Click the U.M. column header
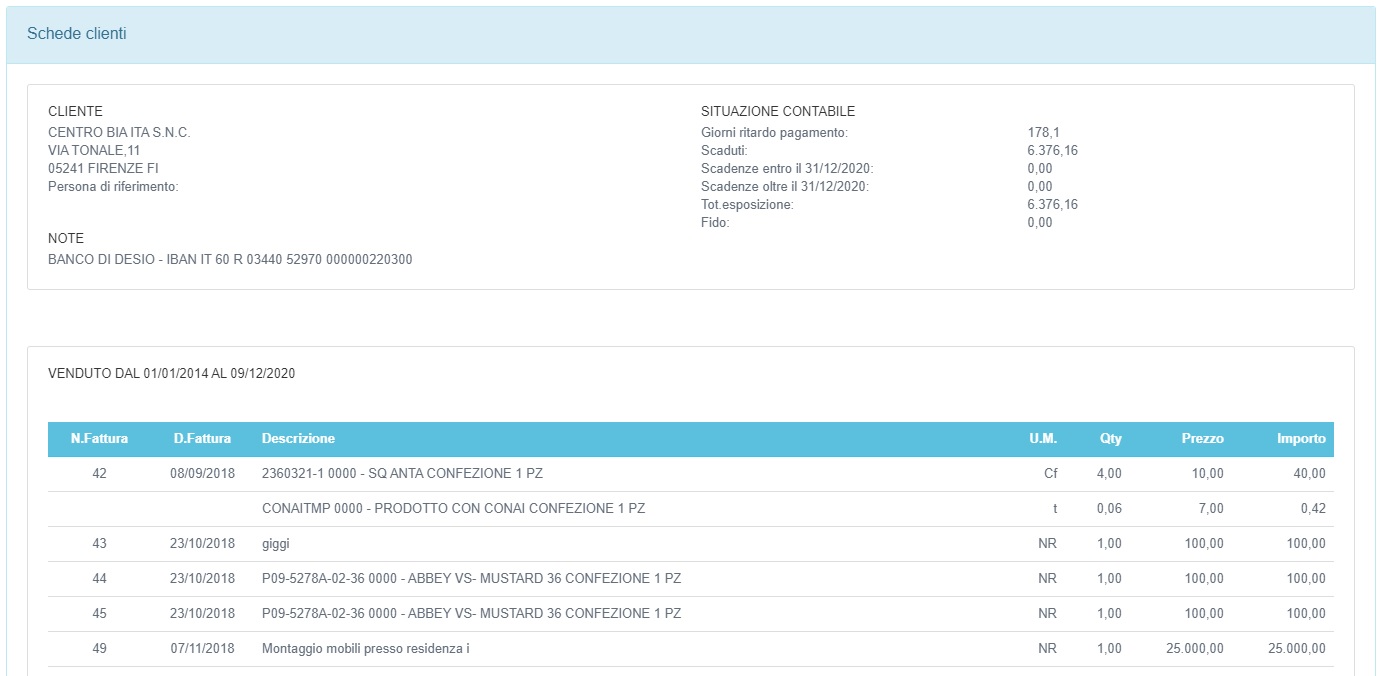 (1043, 439)
